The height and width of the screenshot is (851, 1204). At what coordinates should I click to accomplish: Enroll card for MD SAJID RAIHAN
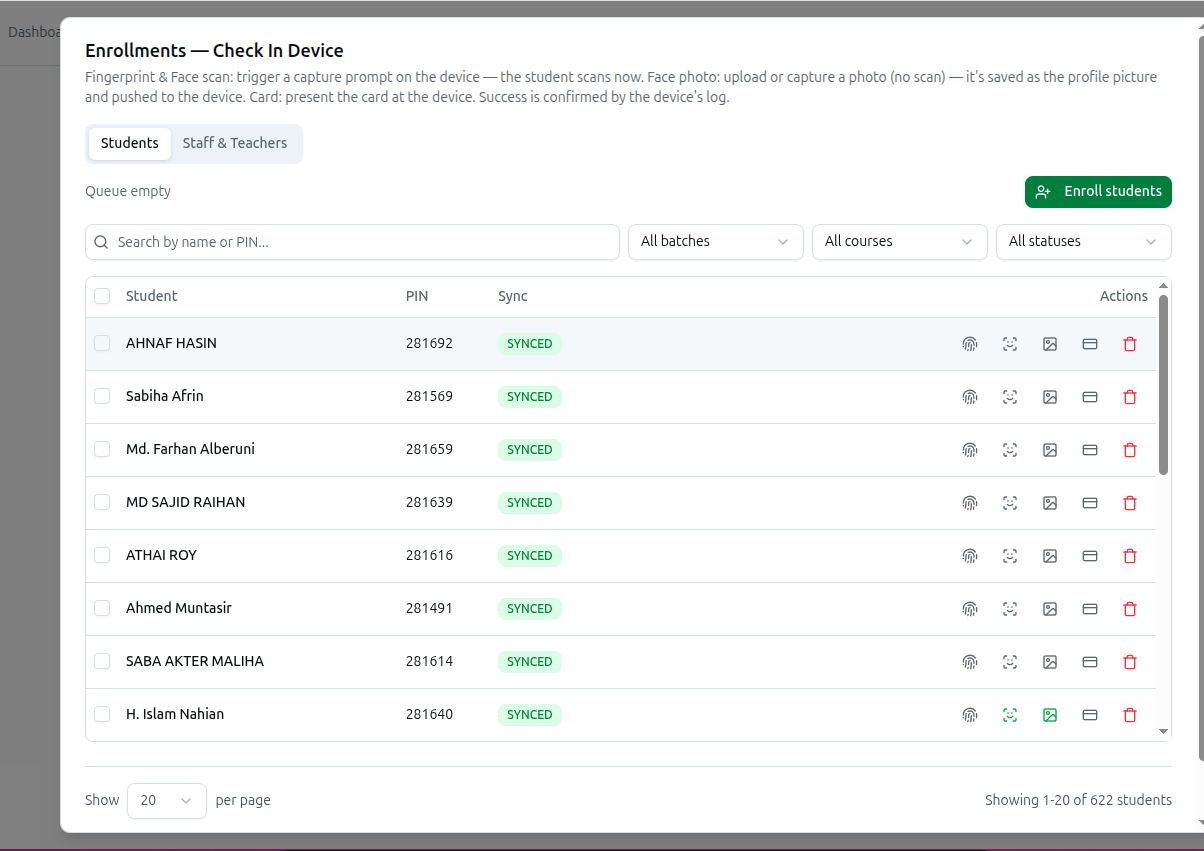1090,503
